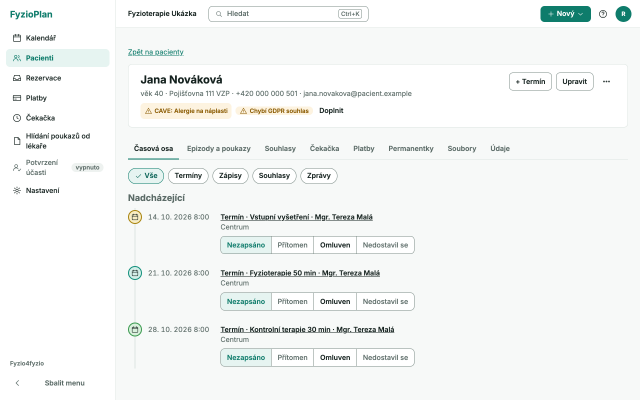Mark Vstupní vyšetření appointment as Omluven
The width and height of the screenshot is (640, 400).
click(x=335, y=245)
